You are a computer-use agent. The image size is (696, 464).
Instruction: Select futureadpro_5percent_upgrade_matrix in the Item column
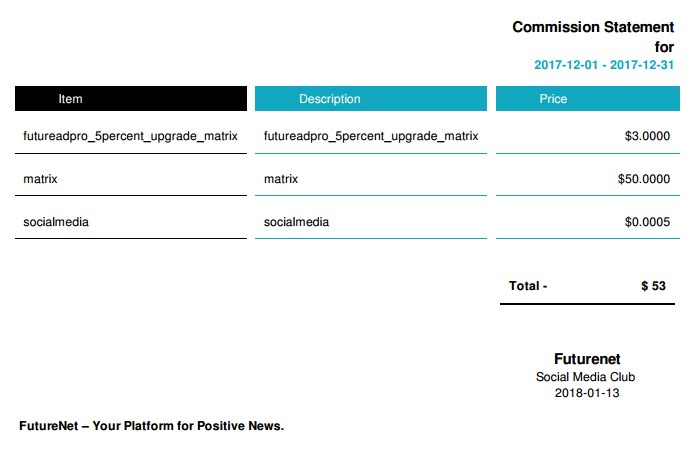130,136
